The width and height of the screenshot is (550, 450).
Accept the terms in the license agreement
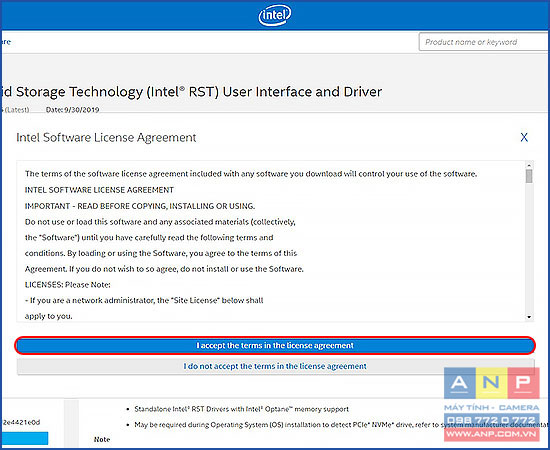tap(275, 345)
